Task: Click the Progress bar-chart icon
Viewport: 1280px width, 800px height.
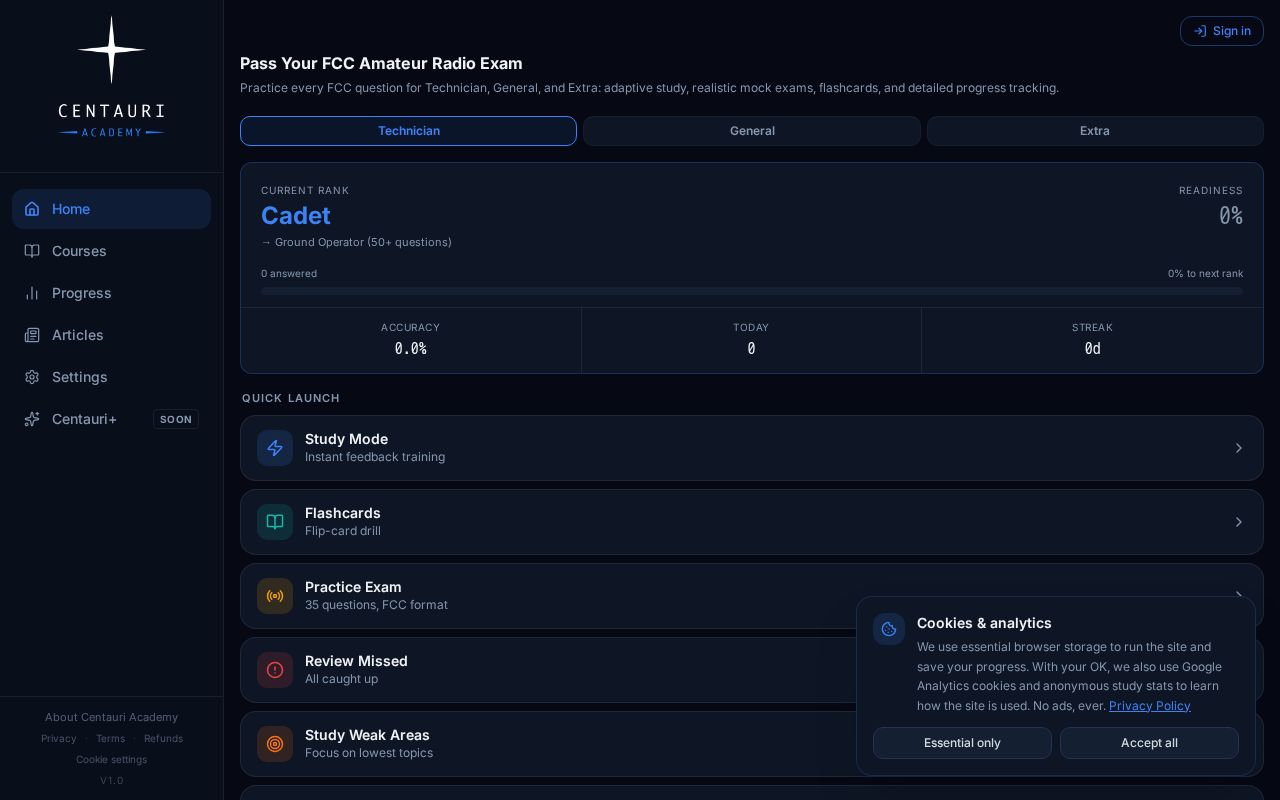Action: click(x=32, y=293)
